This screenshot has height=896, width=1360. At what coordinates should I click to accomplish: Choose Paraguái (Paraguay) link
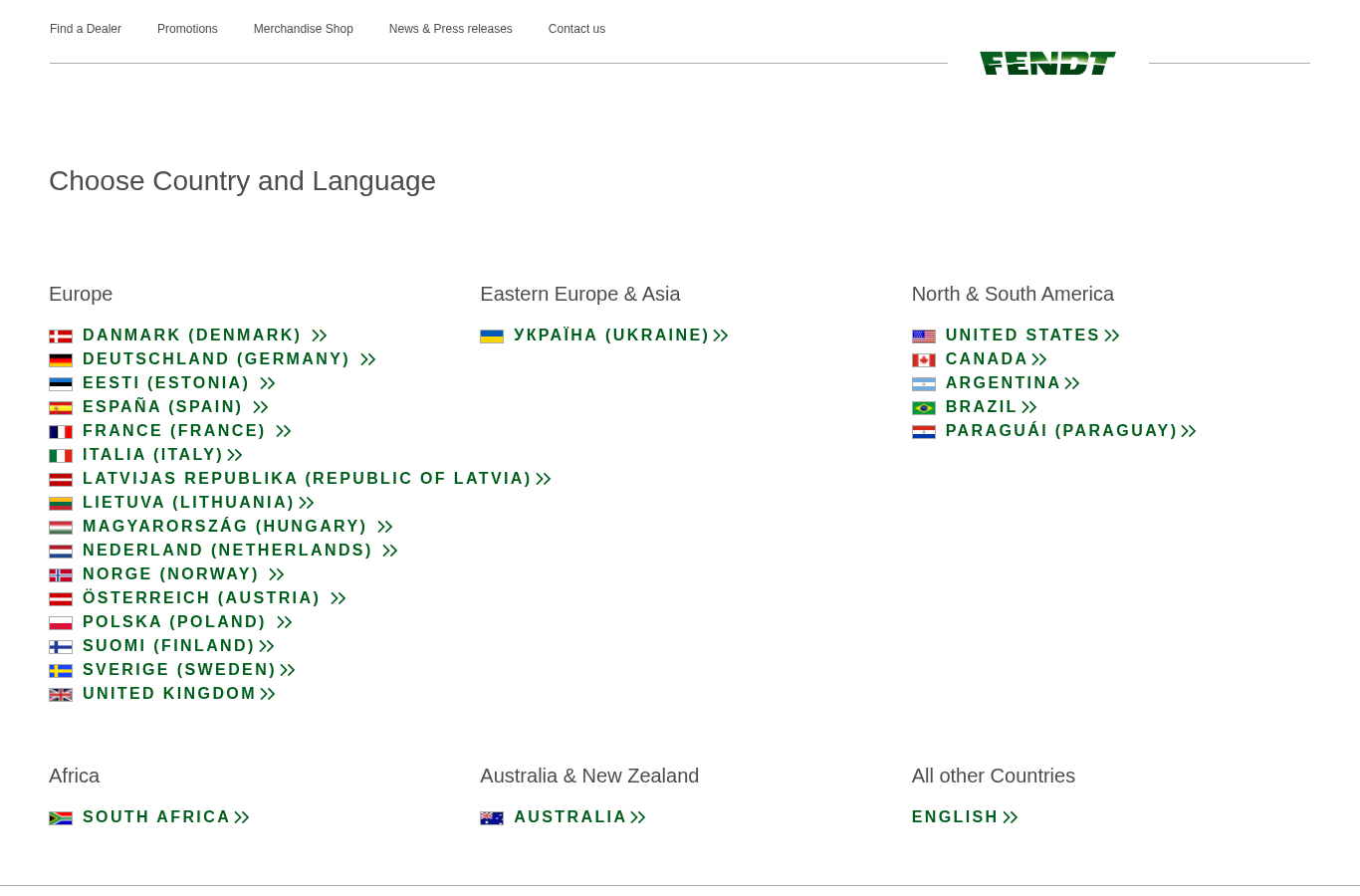point(1071,431)
